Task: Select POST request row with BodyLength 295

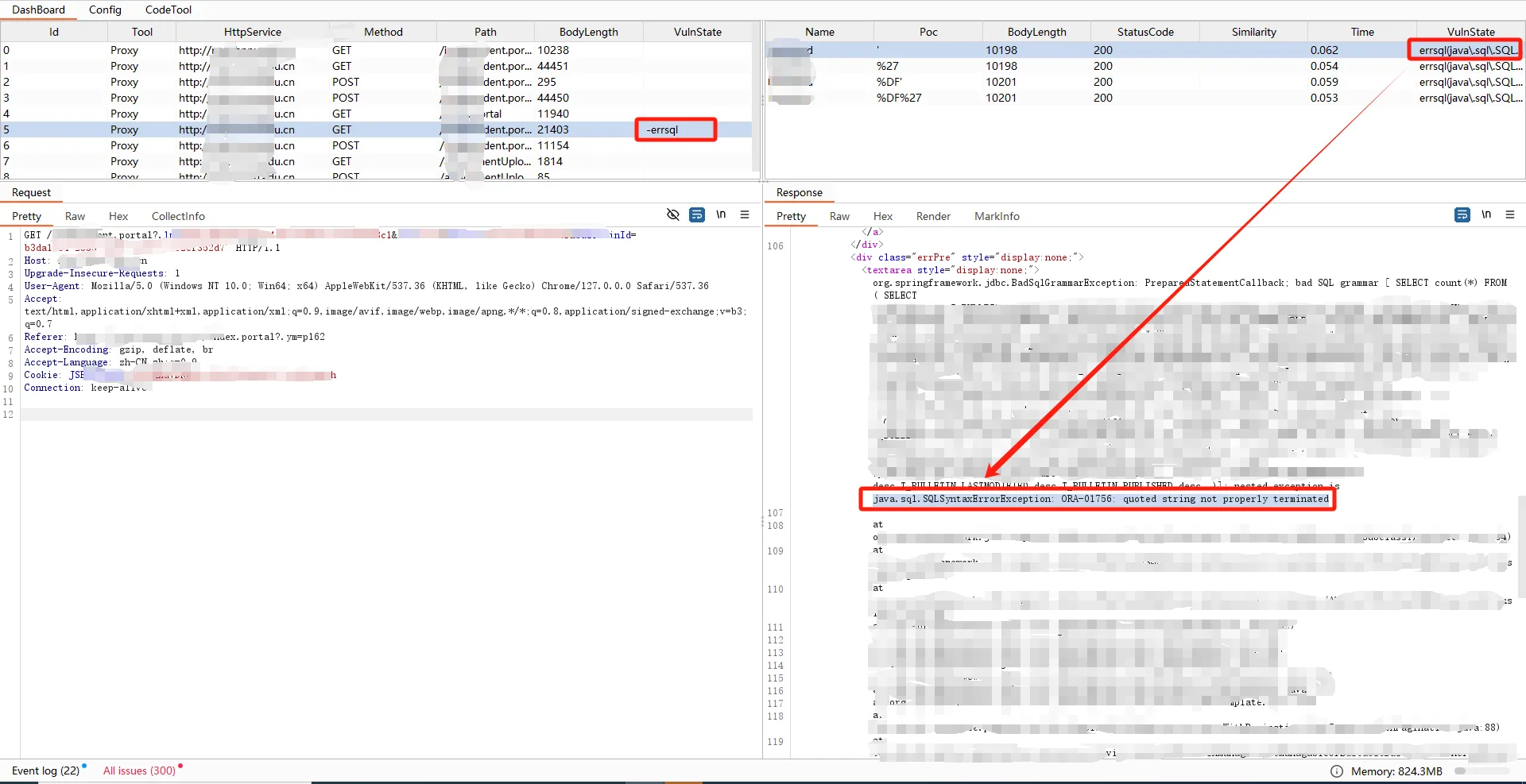Action: point(377,82)
